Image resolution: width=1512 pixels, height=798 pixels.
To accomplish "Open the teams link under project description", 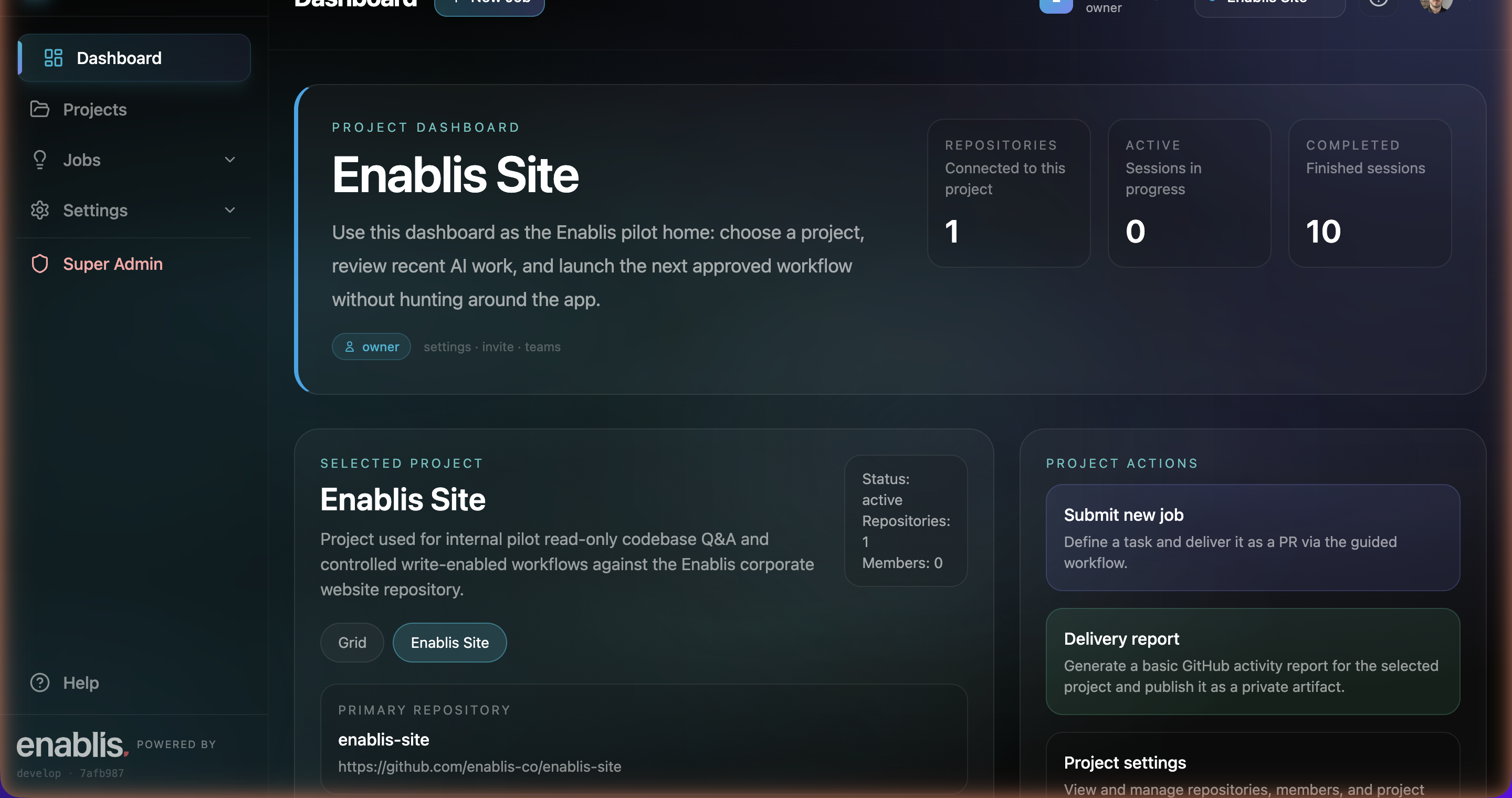I will pyautogui.click(x=542, y=347).
